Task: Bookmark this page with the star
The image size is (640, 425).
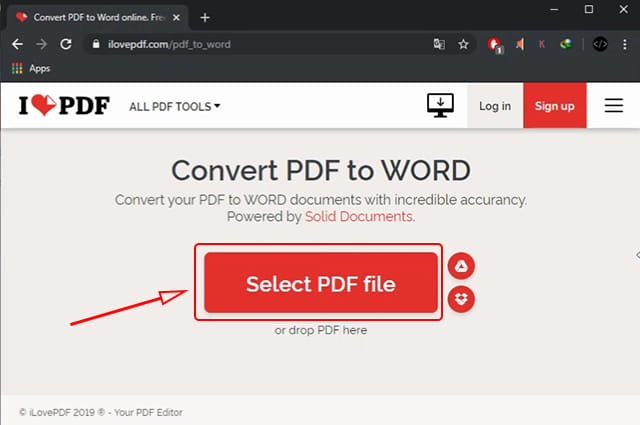Action: pos(463,44)
